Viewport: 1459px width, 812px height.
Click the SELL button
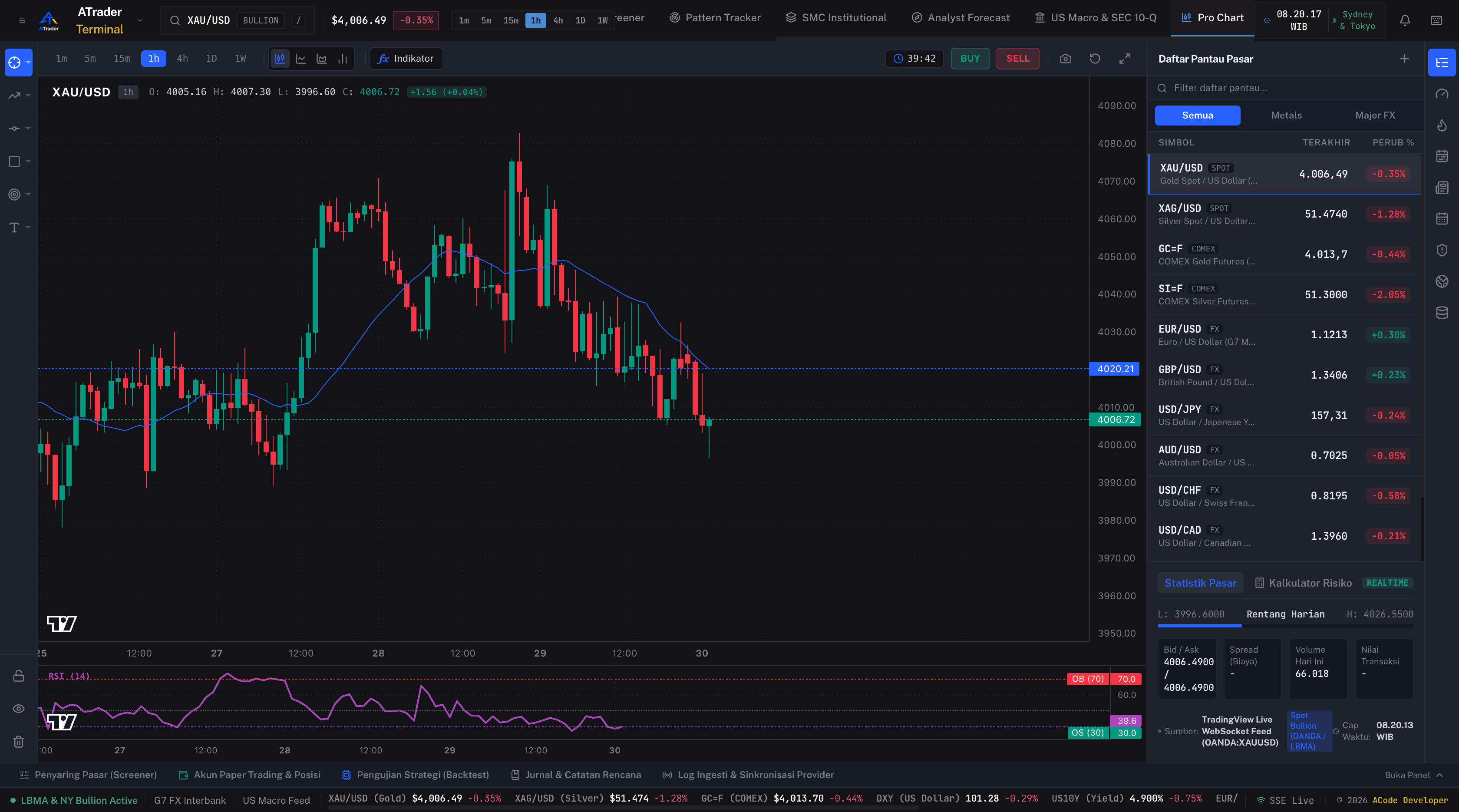[x=1017, y=58]
